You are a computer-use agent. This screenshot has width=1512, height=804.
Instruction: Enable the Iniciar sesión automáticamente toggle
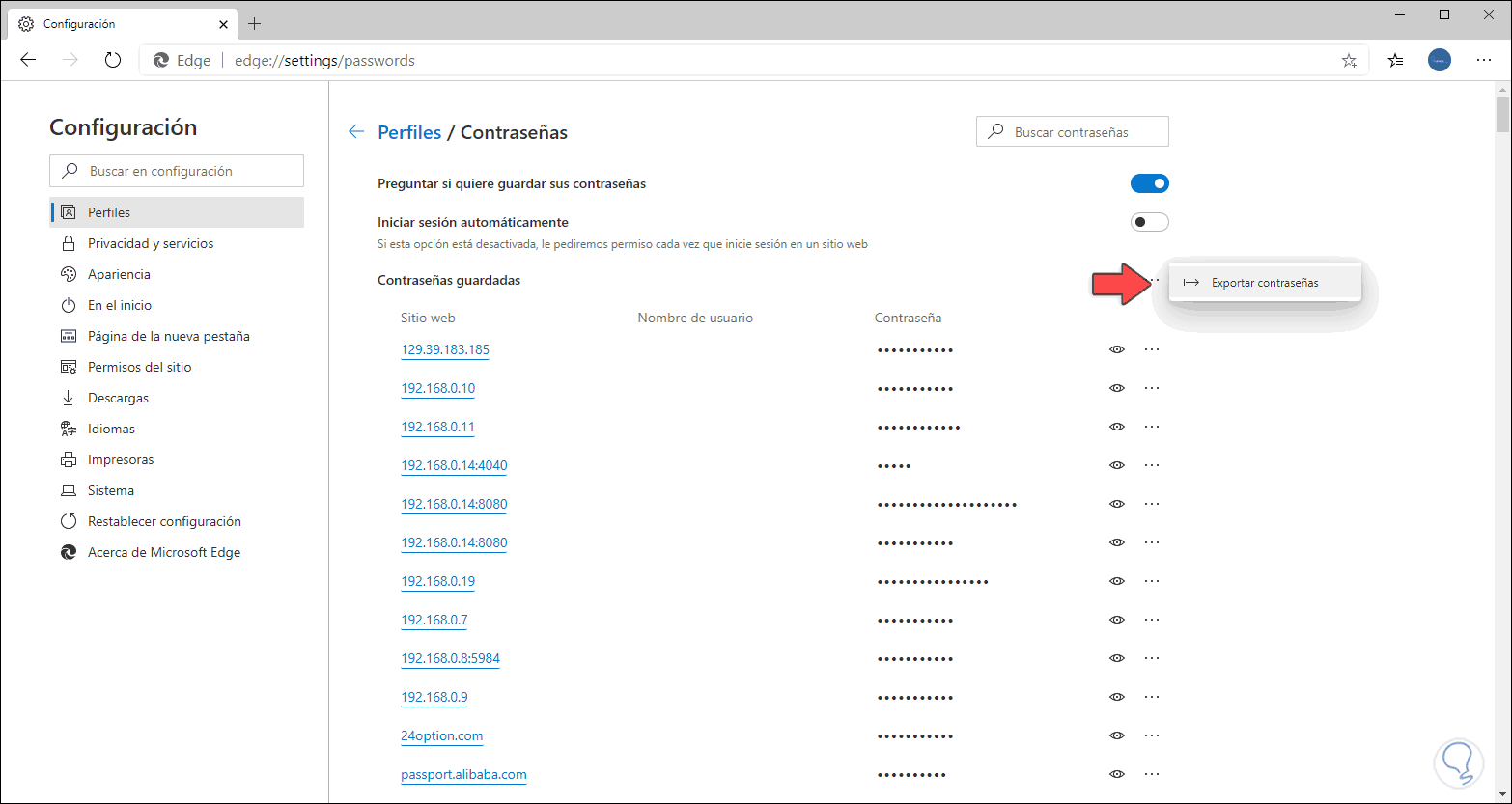tap(1149, 222)
